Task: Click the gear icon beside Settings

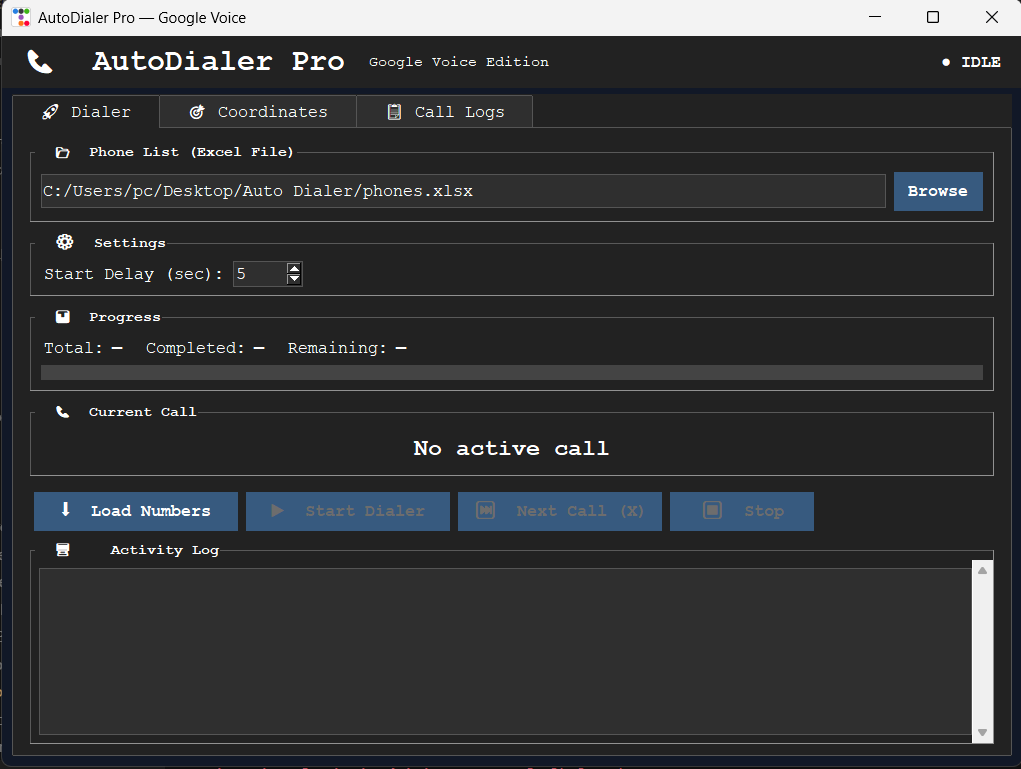Action: (x=64, y=242)
